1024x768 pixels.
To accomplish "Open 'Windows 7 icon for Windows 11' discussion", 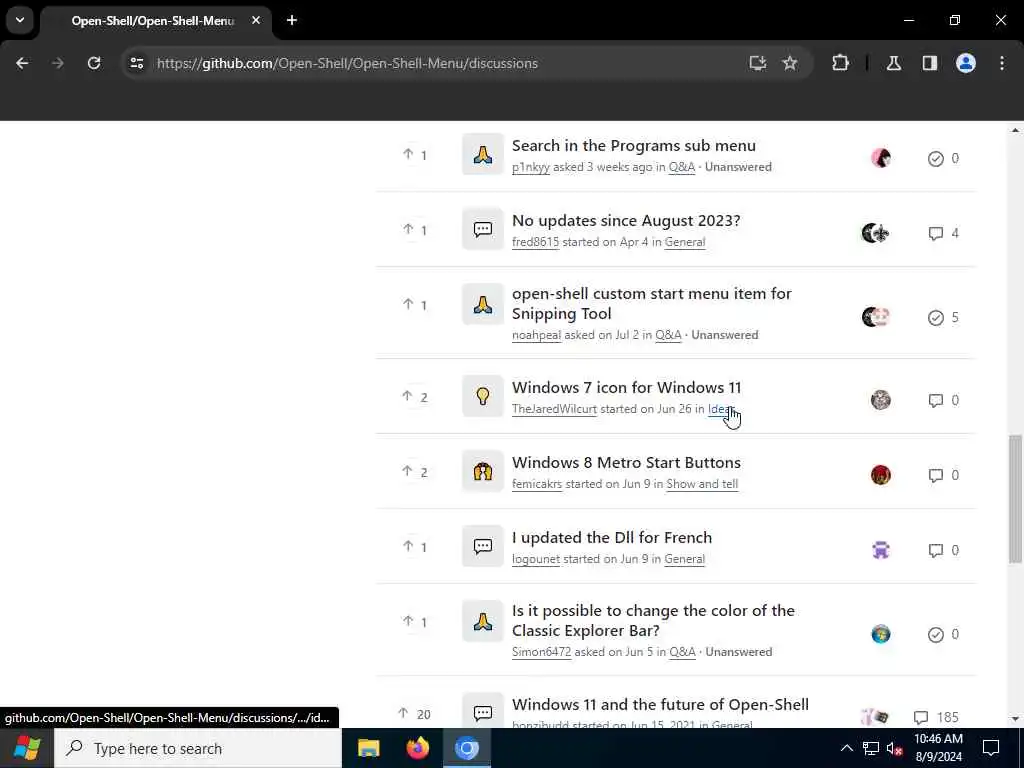I will (626, 387).
